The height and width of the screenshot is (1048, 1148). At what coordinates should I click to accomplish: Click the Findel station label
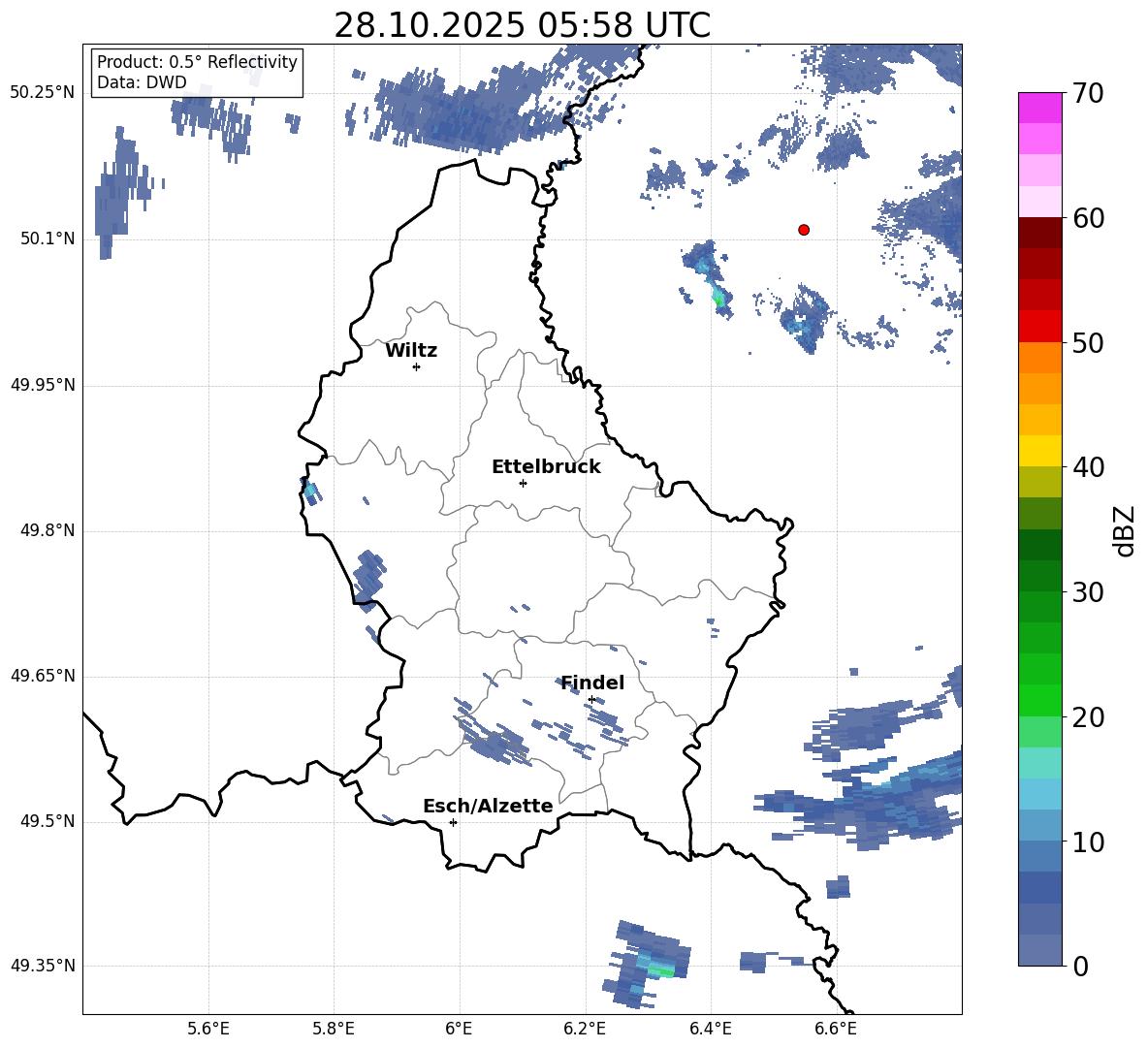point(592,683)
